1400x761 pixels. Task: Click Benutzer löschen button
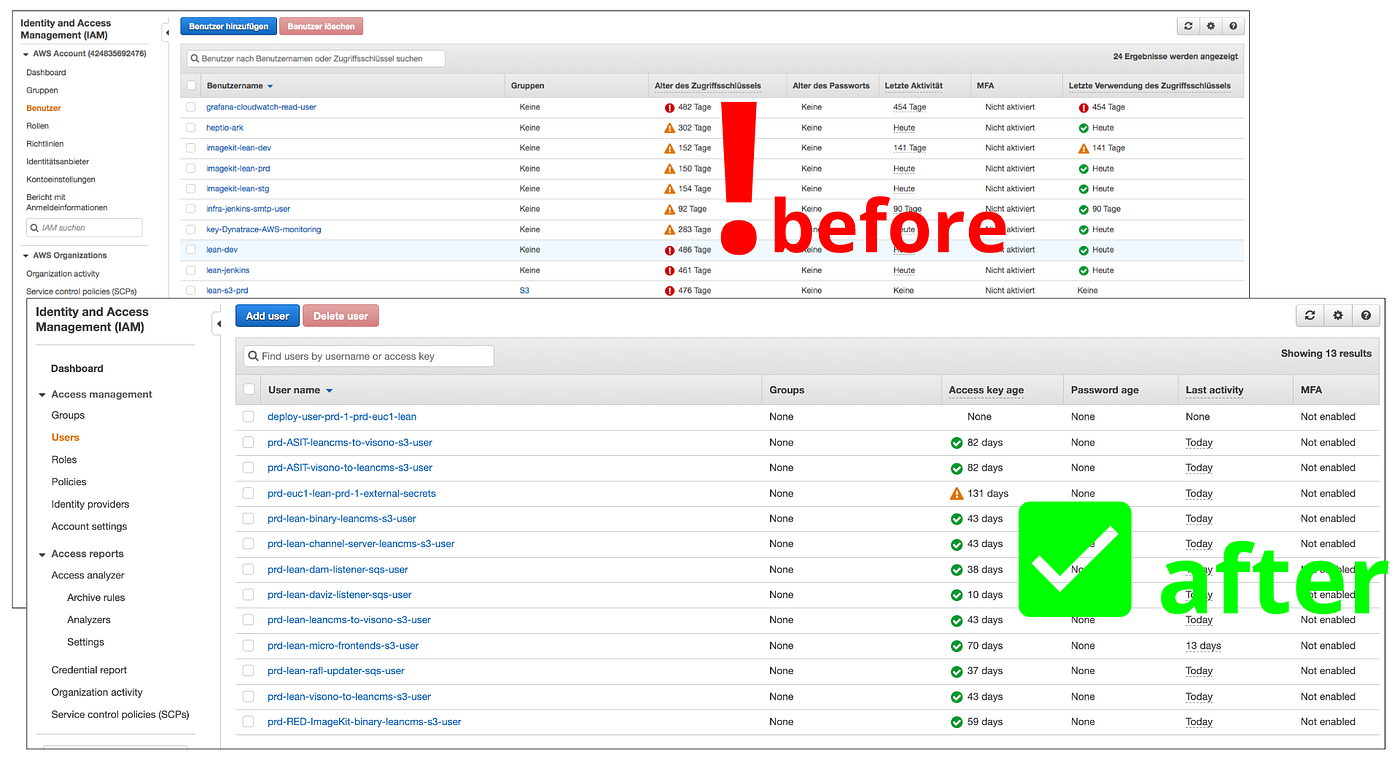[321, 27]
